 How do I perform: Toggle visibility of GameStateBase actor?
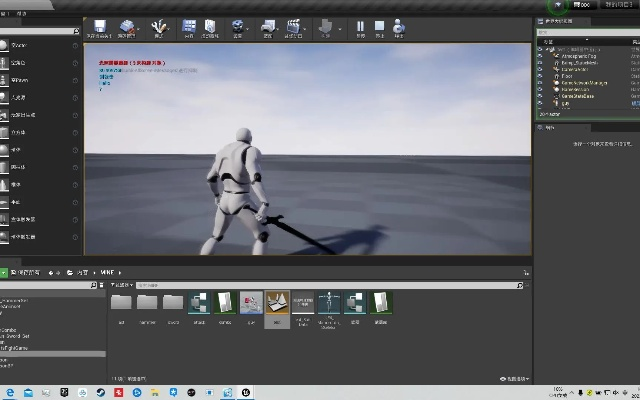[x=541, y=95]
